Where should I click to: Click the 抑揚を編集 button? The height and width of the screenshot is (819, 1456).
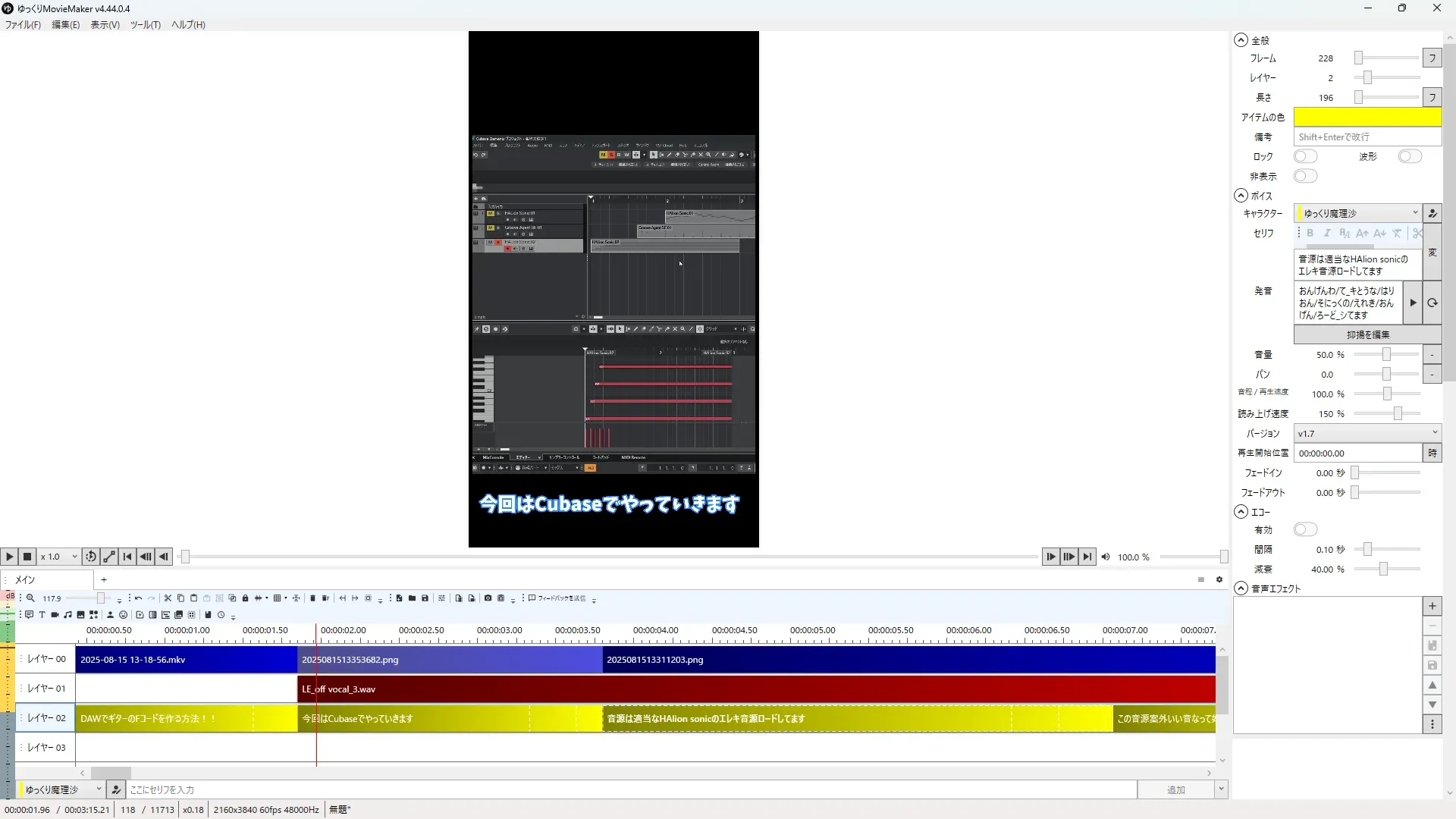click(x=1367, y=334)
